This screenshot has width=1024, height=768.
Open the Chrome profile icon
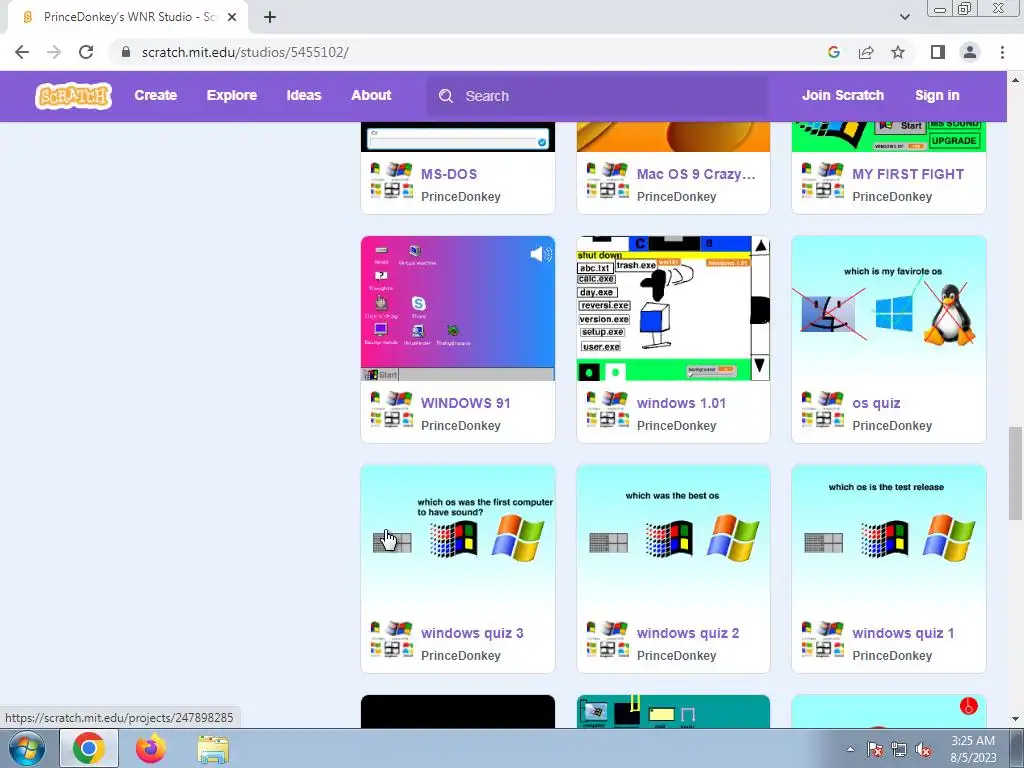point(970,52)
